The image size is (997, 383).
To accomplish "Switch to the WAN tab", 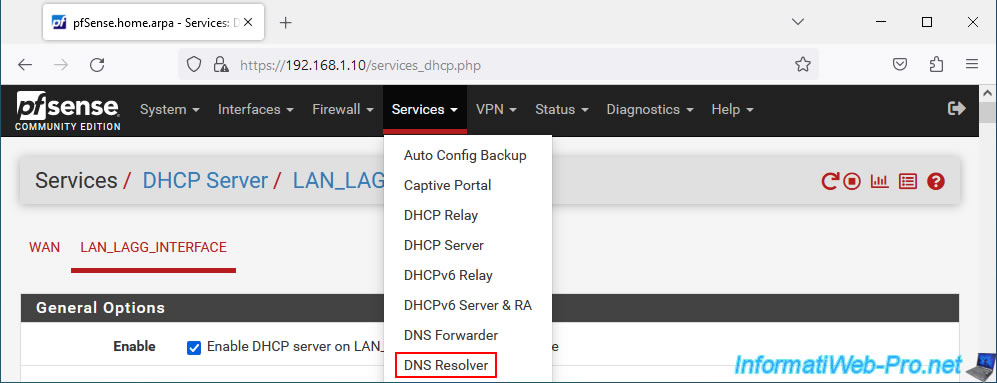I will [x=45, y=247].
